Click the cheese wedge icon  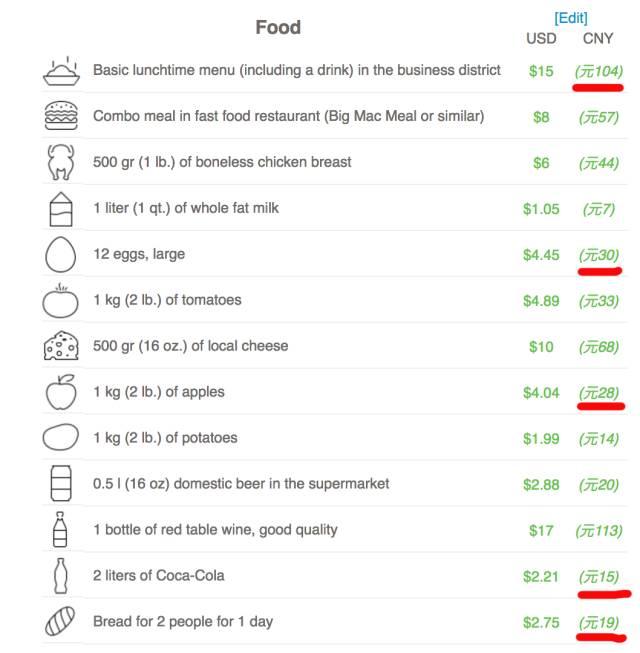click(x=61, y=346)
